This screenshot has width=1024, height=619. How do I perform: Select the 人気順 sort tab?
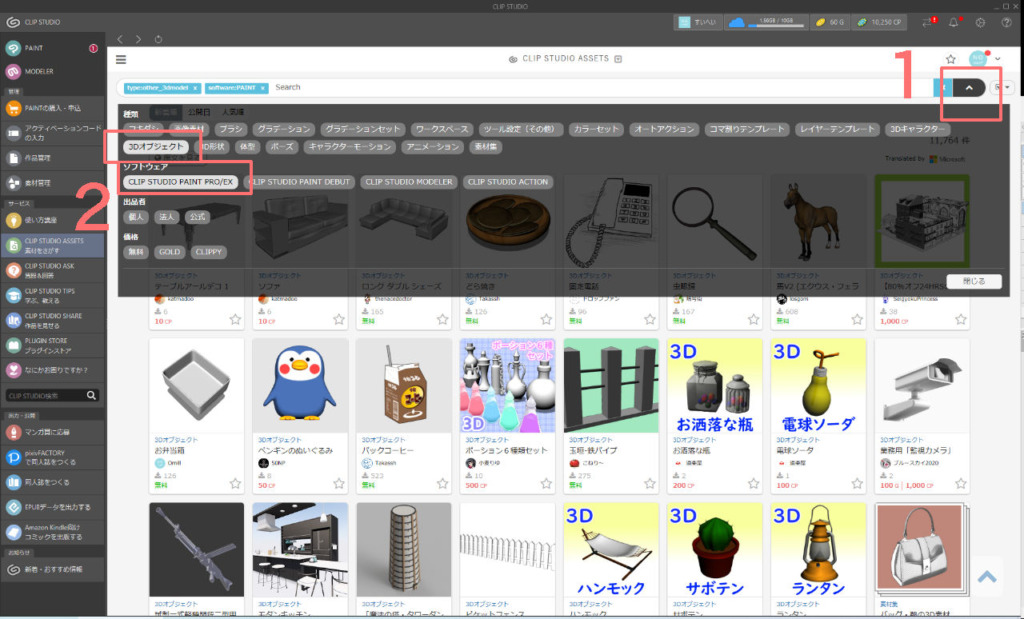[233, 112]
